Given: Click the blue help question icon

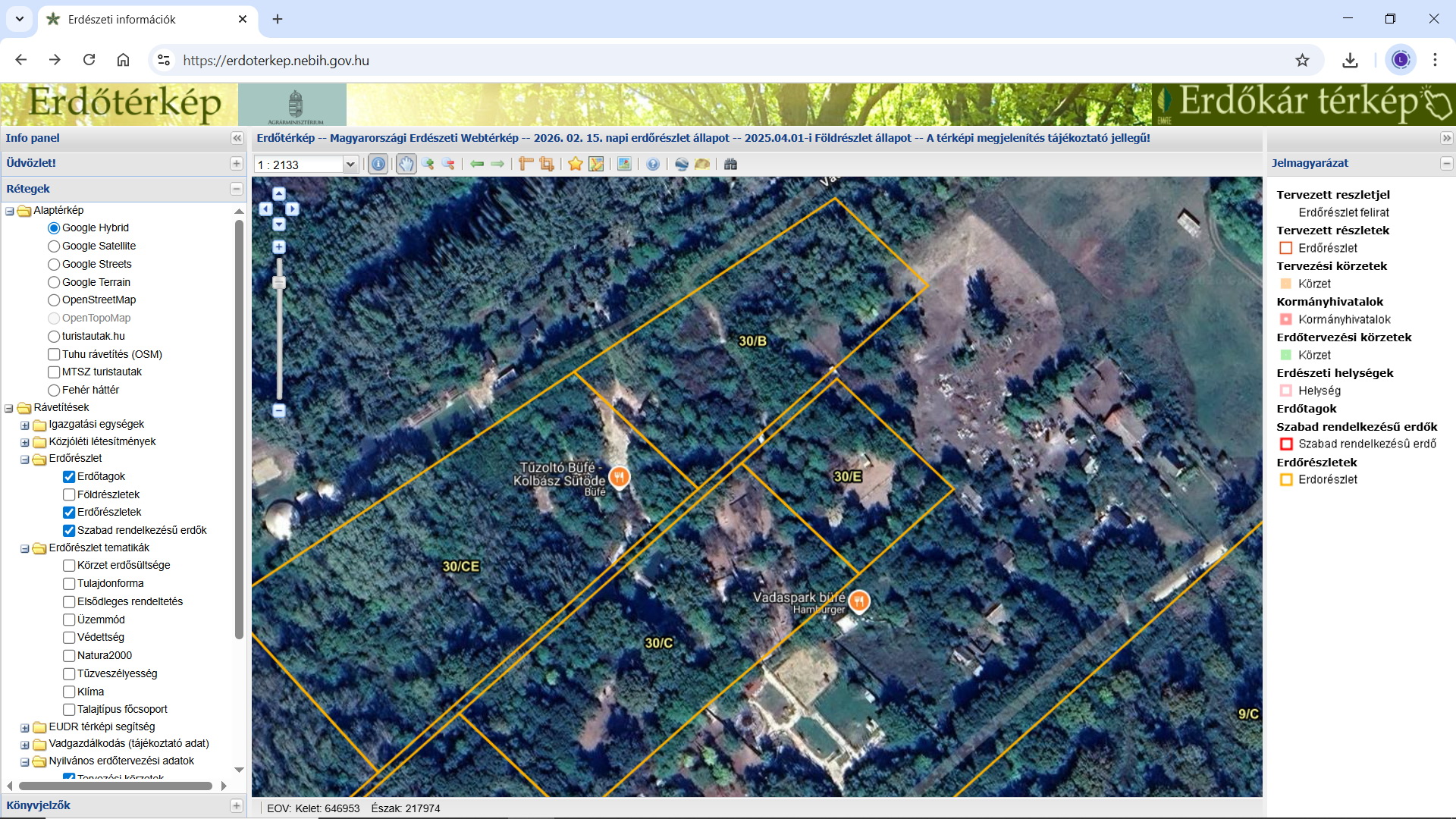Looking at the screenshot, I should pyautogui.click(x=653, y=164).
